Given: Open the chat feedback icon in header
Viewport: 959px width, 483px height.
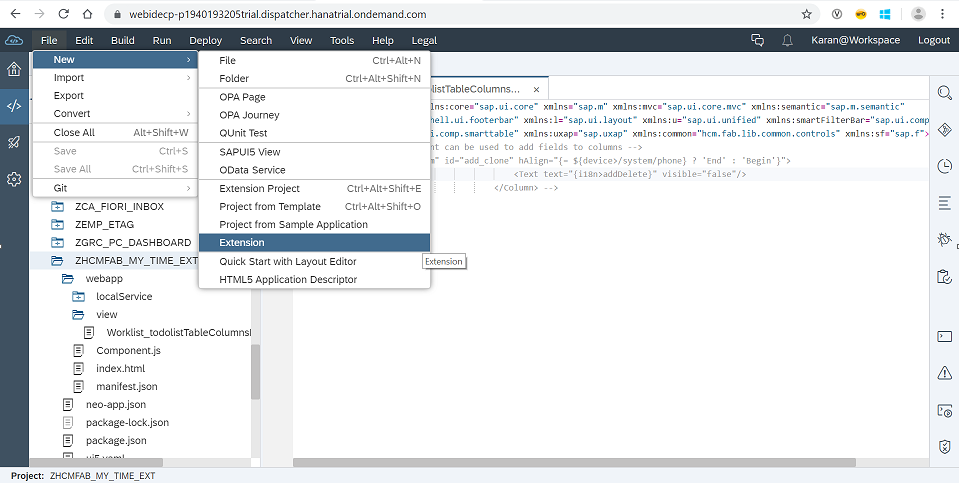Looking at the screenshot, I should [x=757, y=40].
